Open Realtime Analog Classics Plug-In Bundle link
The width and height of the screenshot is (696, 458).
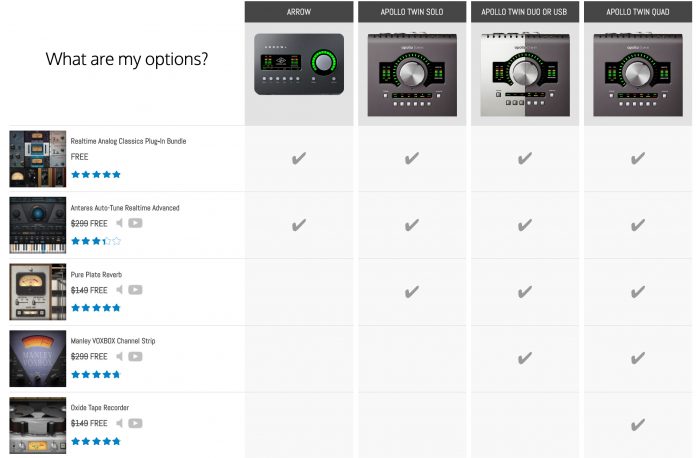(128, 141)
